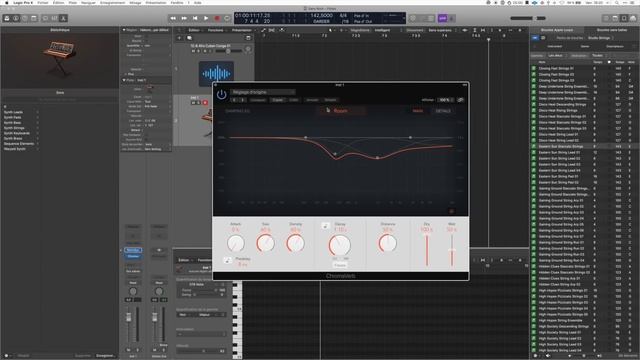The width and height of the screenshot is (640, 360).
Task: Click the red Record button
Action: coord(217,18)
